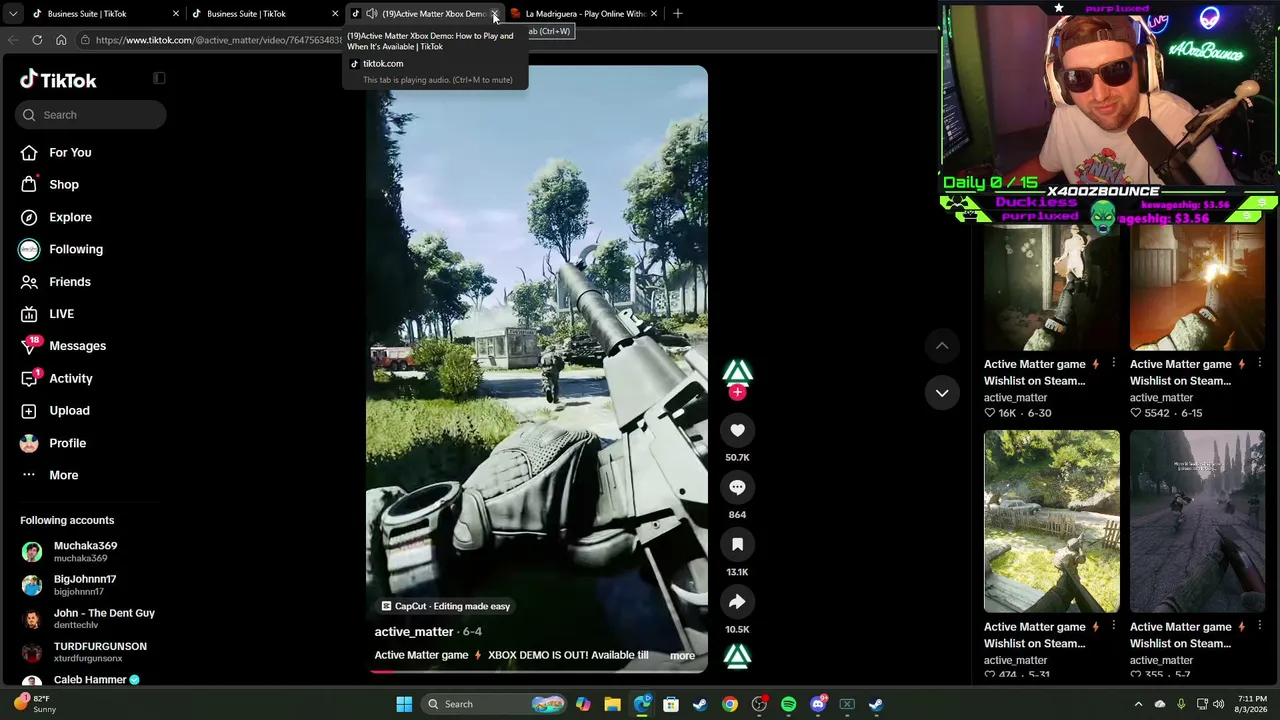Open Spotify from the taskbar
Viewport: 1280px width, 720px height.
[x=788, y=704]
